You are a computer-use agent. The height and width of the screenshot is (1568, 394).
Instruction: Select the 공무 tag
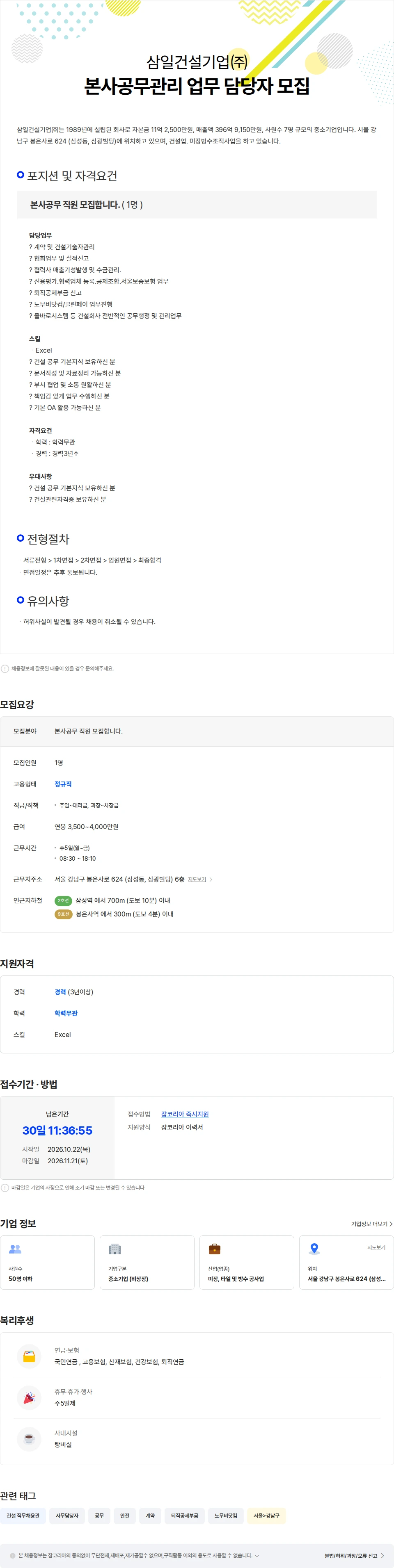(99, 1516)
